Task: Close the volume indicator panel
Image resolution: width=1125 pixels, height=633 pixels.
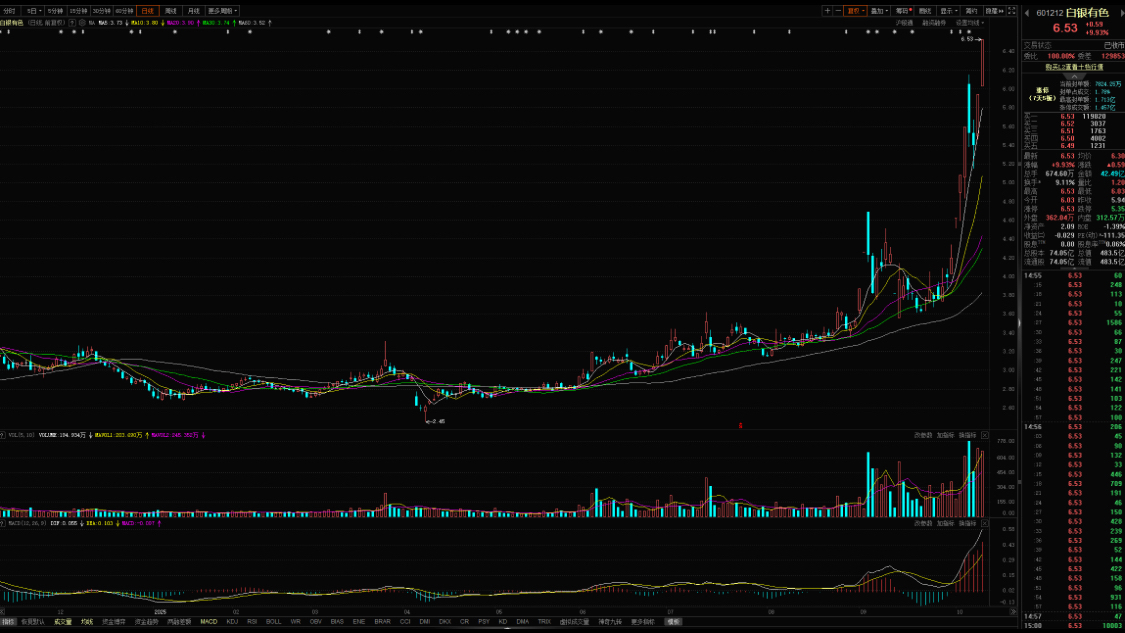Action: tap(984, 436)
